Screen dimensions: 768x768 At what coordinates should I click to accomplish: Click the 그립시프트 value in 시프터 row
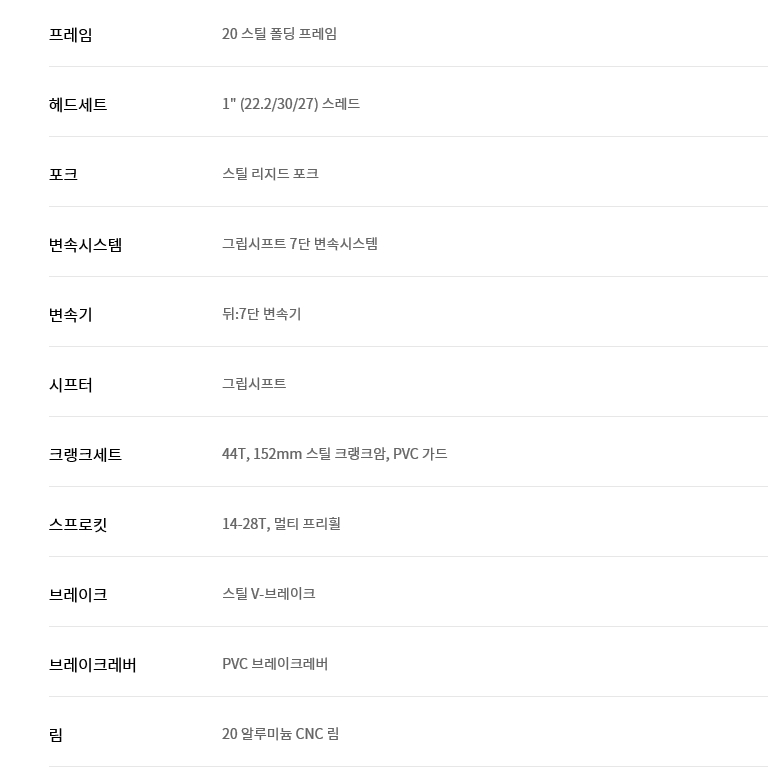254,384
